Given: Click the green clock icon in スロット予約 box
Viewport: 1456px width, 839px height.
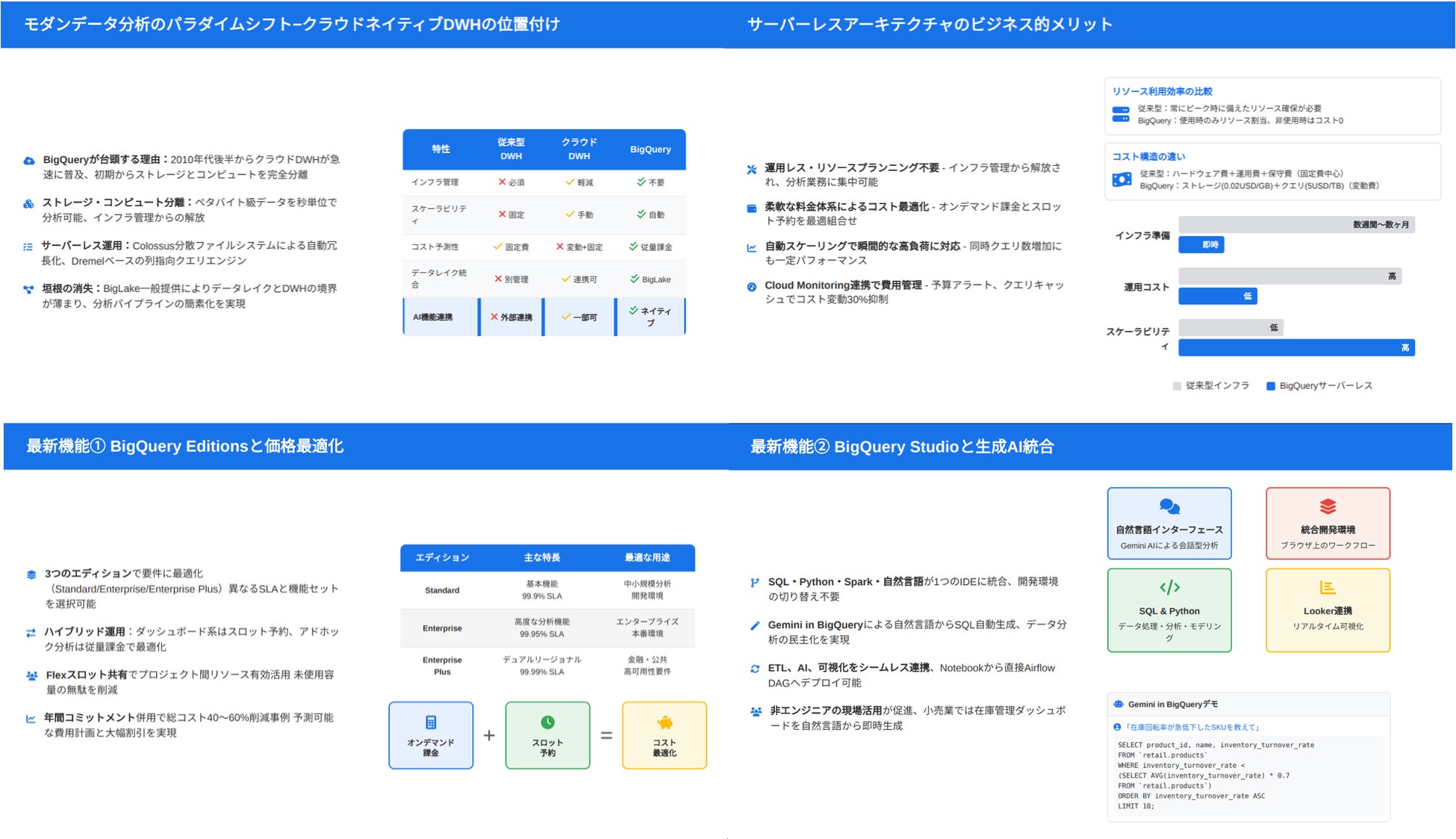Looking at the screenshot, I should click(547, 722).
